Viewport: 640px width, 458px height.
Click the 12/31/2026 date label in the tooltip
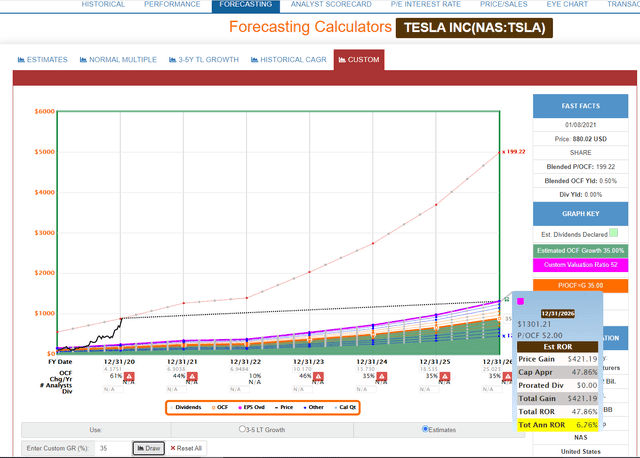tap(558, 313)
